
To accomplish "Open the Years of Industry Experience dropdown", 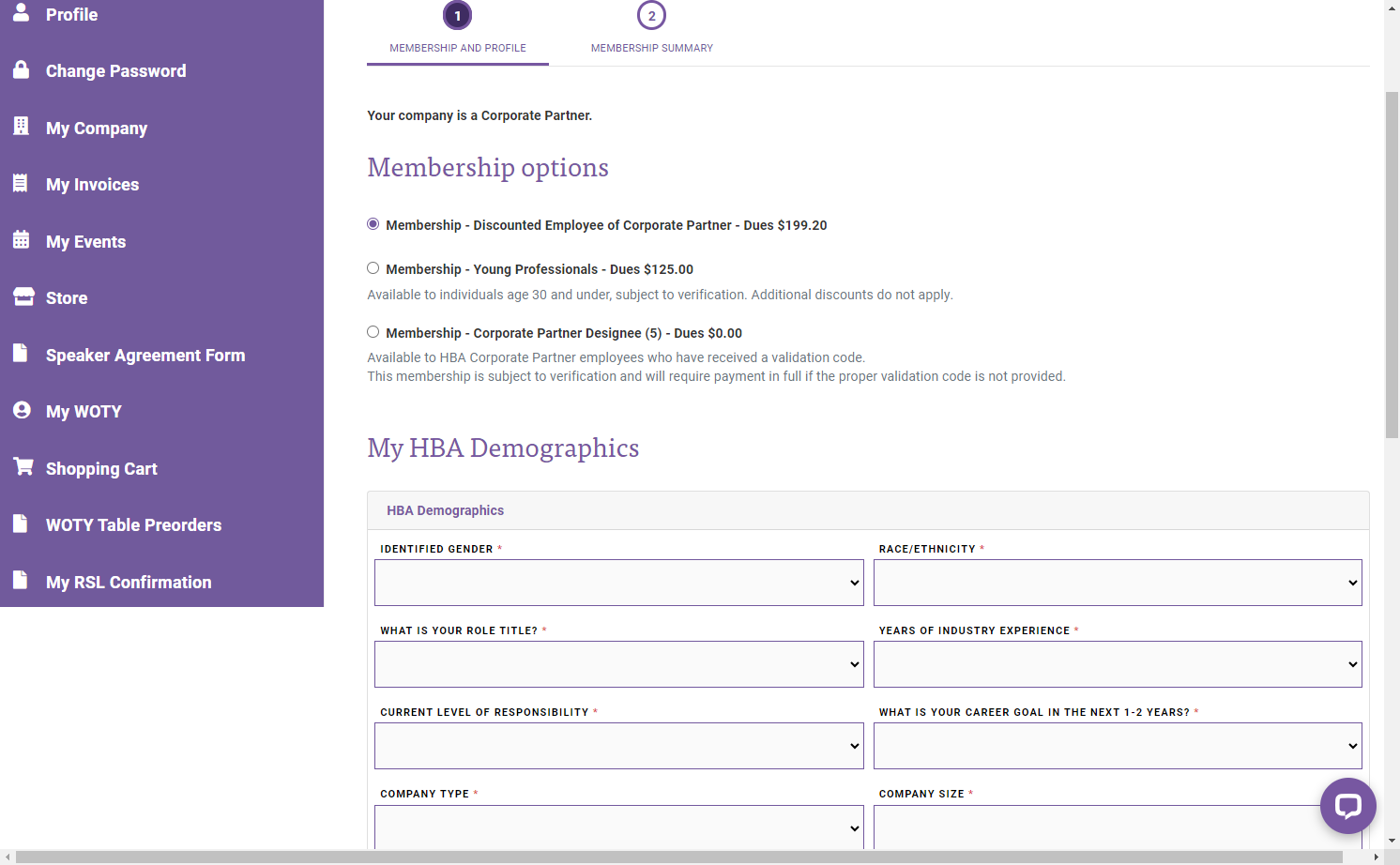I will (1118, 664).
